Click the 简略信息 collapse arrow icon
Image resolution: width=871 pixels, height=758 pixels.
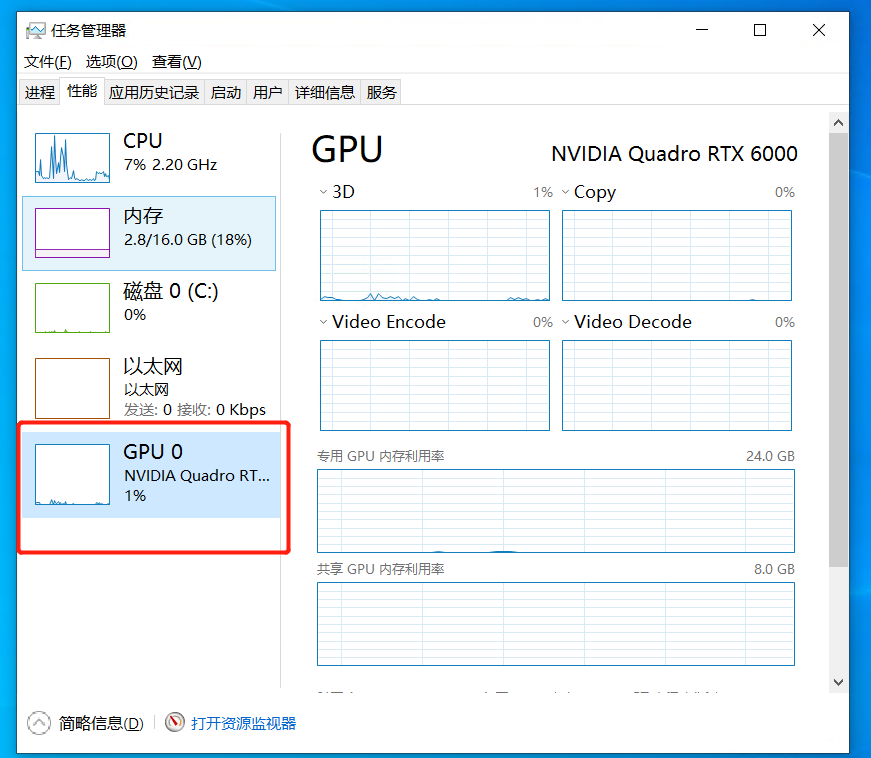coord(39,723)
